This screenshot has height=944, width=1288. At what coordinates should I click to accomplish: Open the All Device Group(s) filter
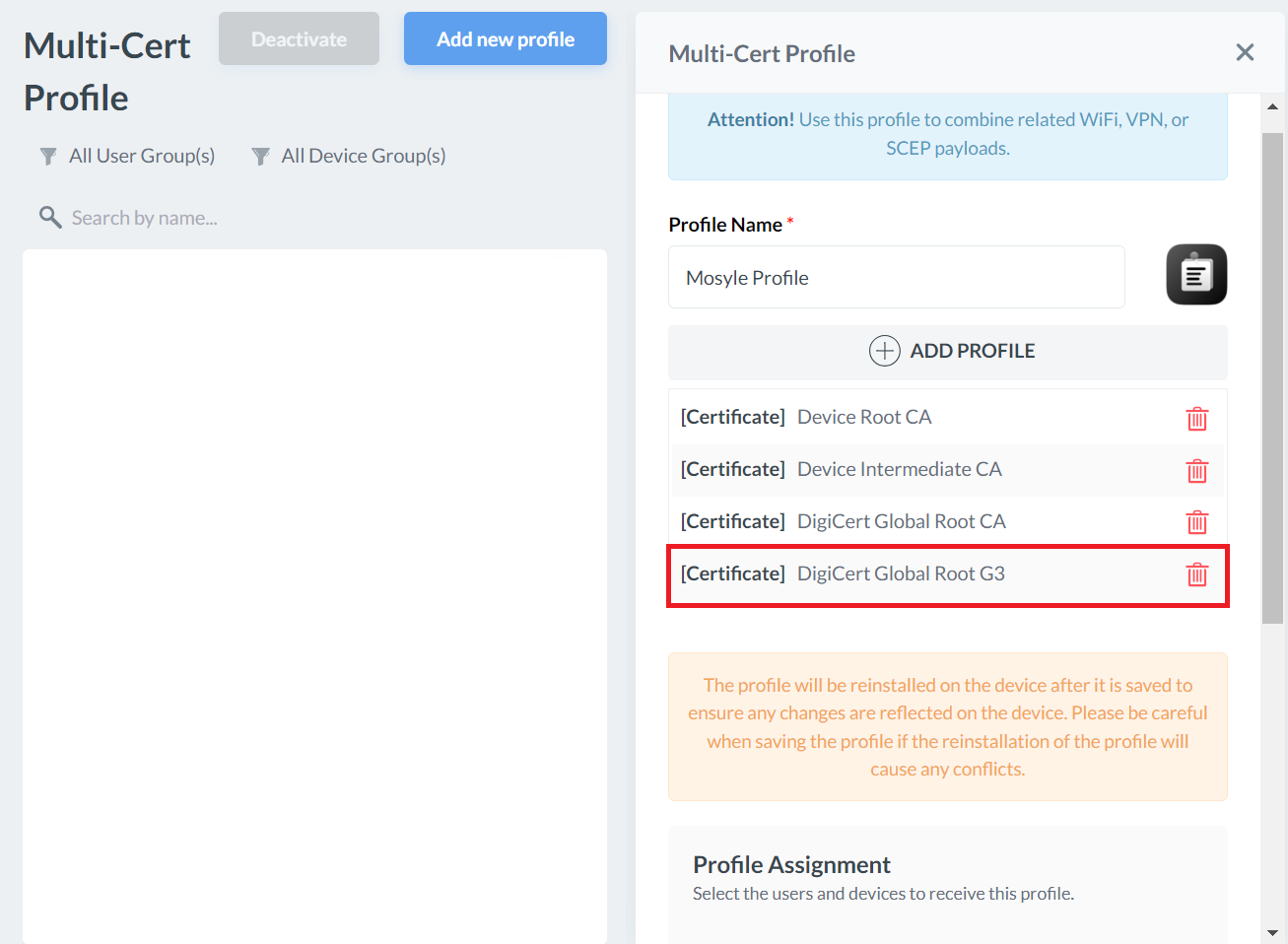coord(349,156)
